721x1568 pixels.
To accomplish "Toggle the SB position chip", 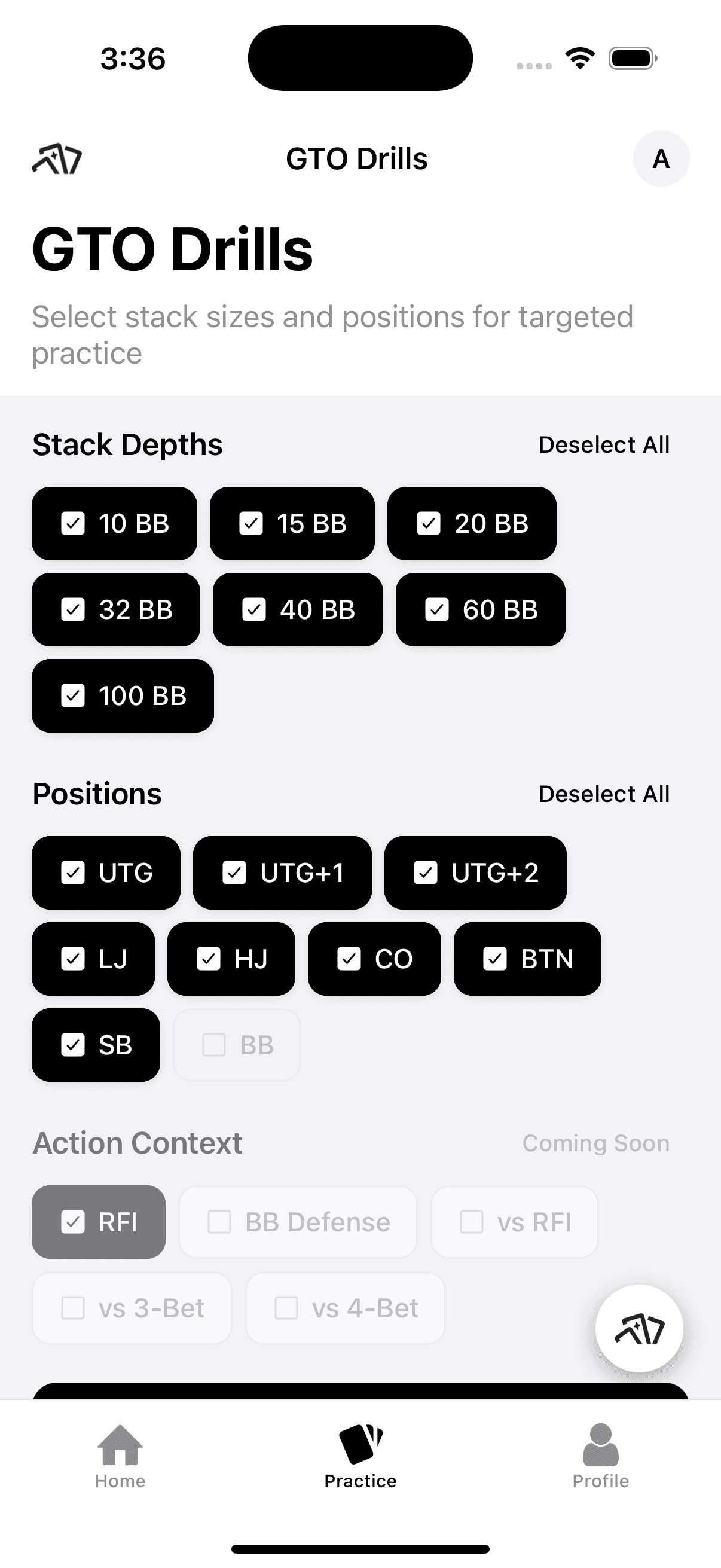I will click(x=96, y=1045).
